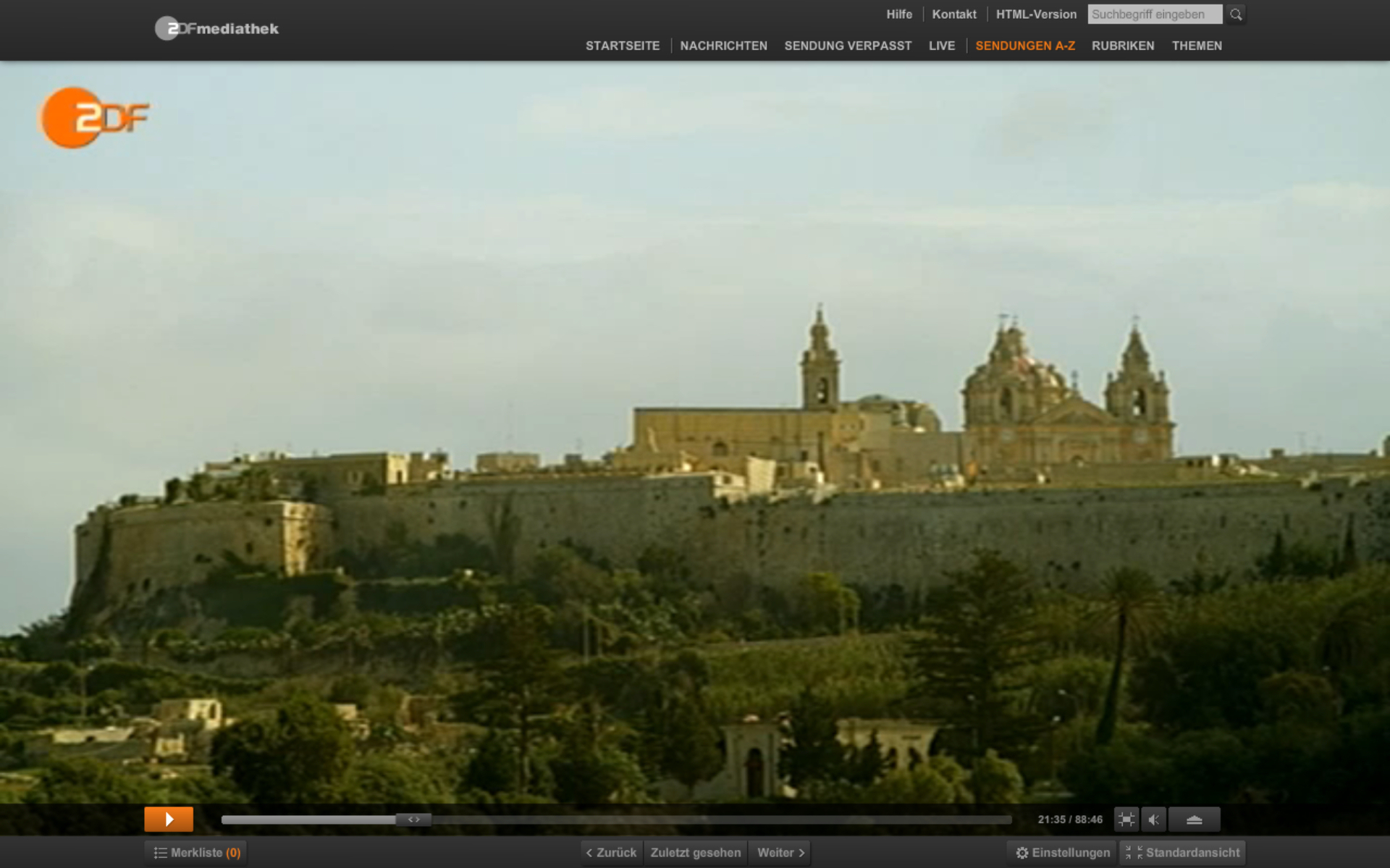Click the fullscreen icon in player controls
This screenshot has height=868, width=1390.
coord(1126,819)
